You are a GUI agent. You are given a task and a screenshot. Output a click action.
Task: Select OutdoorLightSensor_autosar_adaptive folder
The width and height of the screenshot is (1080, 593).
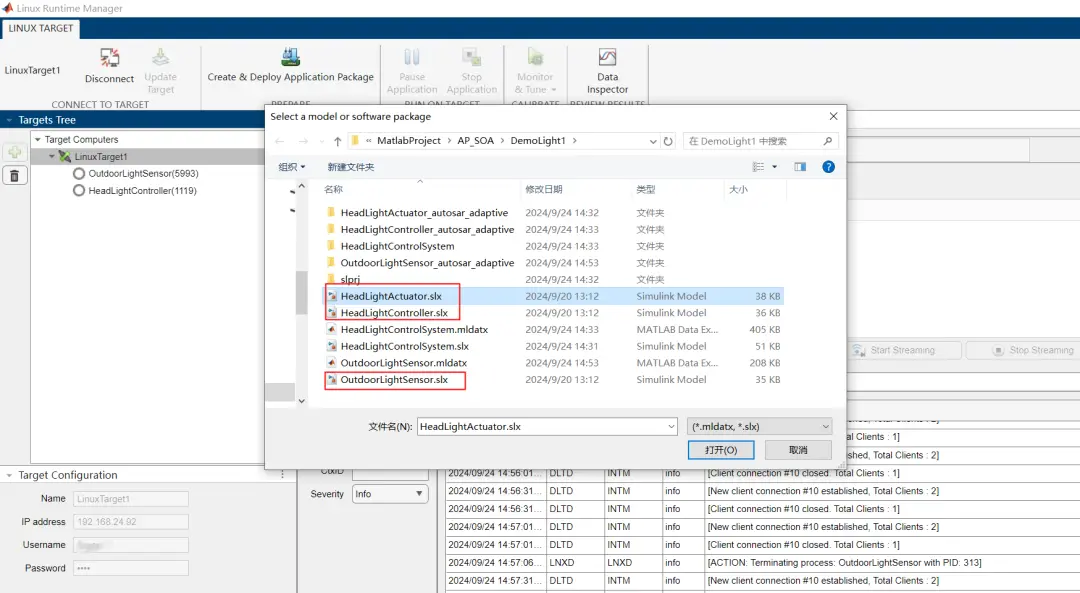click(427, 262)
